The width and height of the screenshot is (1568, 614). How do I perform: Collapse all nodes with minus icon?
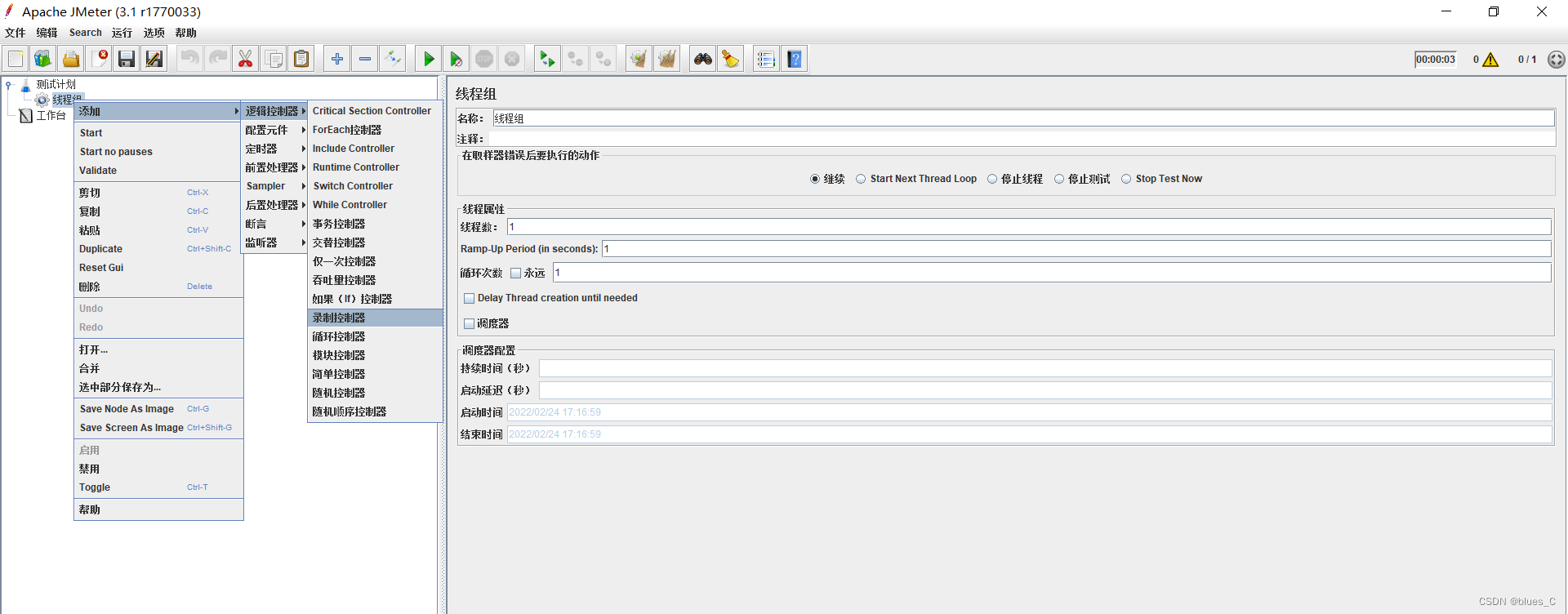(365, 59)
